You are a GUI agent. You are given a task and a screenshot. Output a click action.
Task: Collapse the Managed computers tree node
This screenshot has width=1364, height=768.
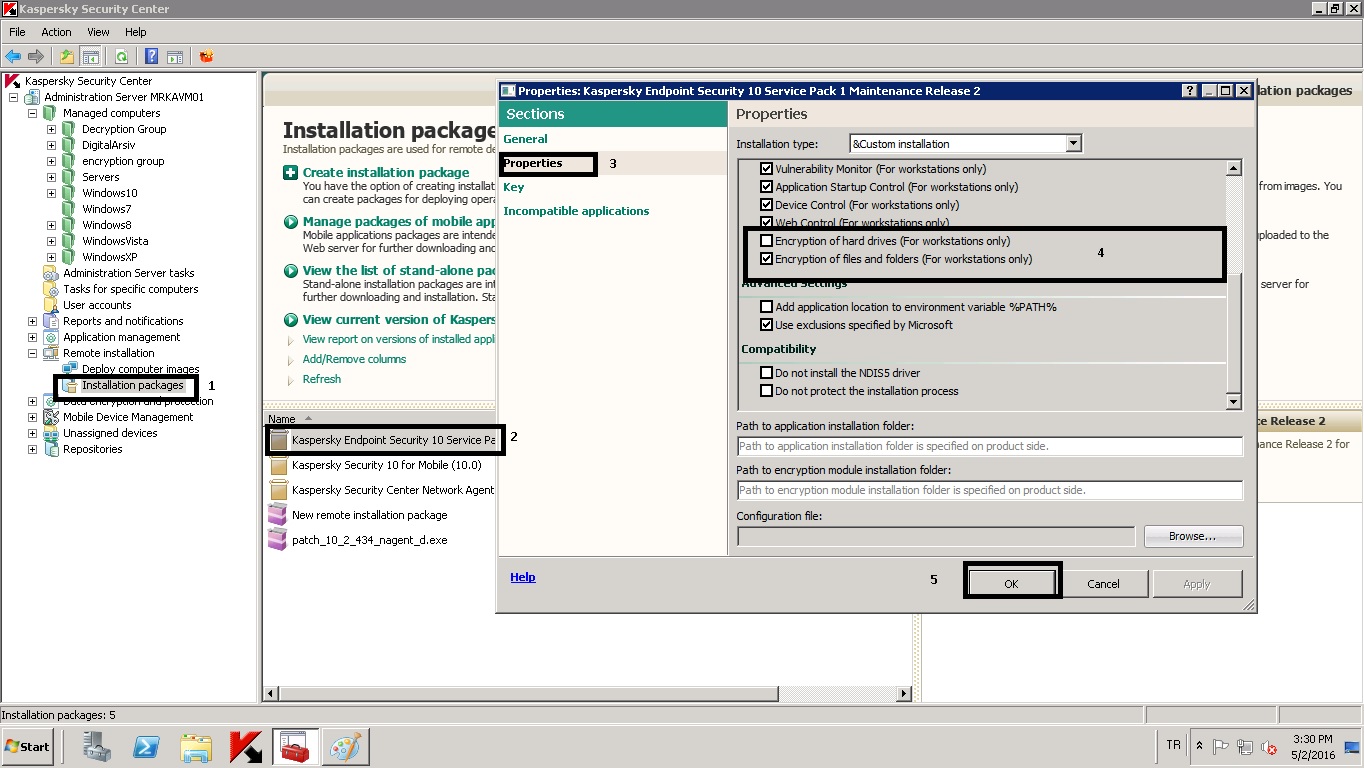tap(32, 113)
